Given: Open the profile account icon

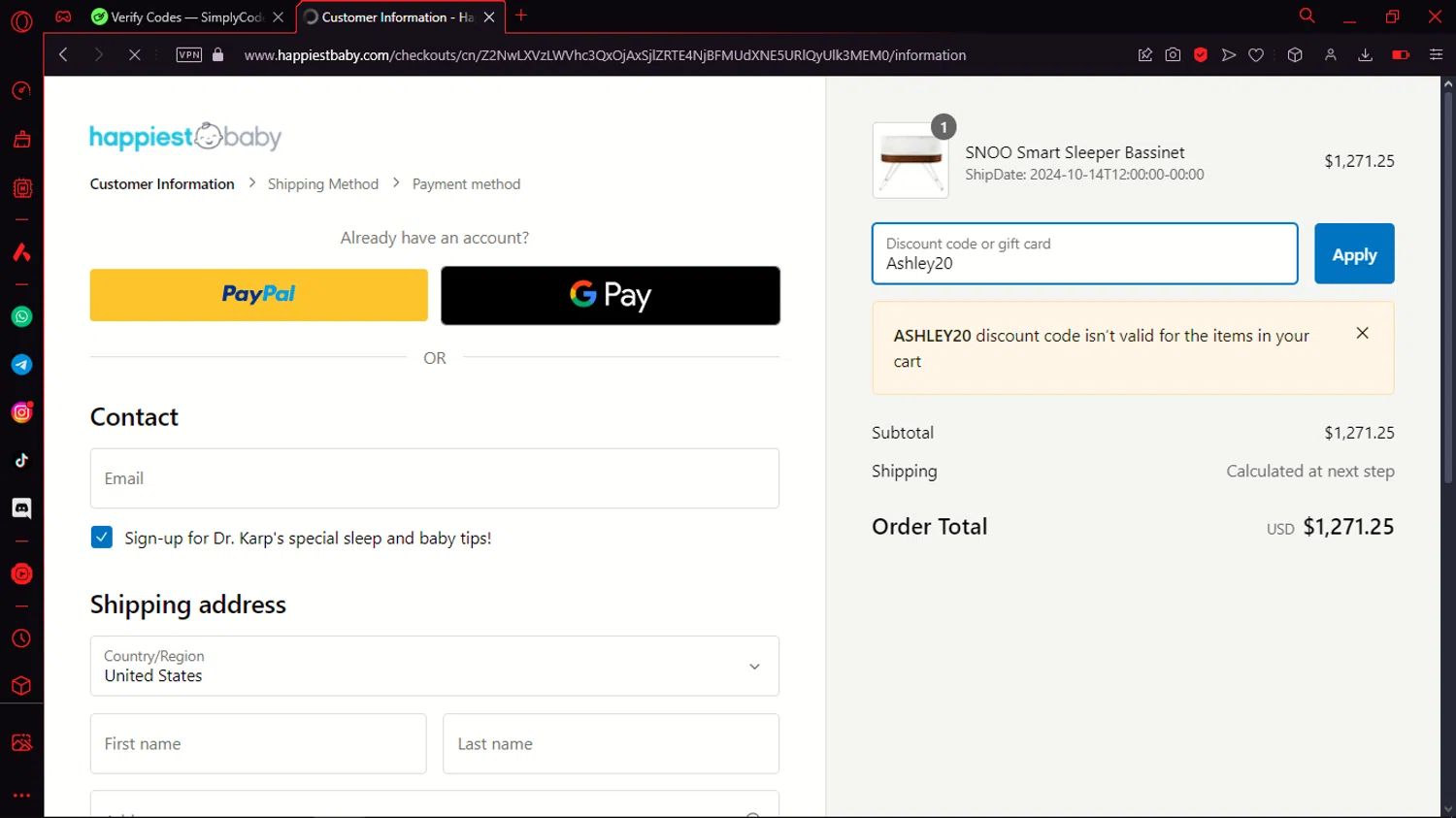Looking at the screenshot, I should coord(1331,55).
